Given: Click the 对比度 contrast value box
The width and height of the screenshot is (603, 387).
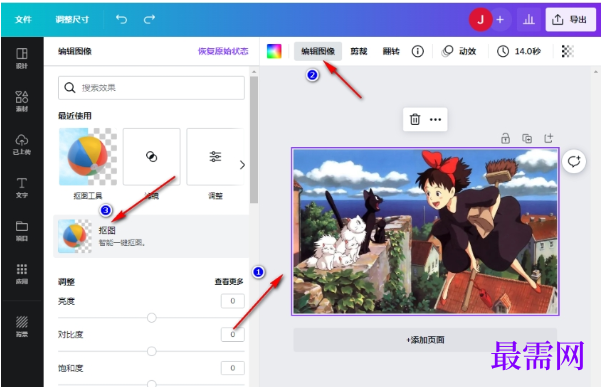Looking at the screenshot, I should (x=233, y=334).
